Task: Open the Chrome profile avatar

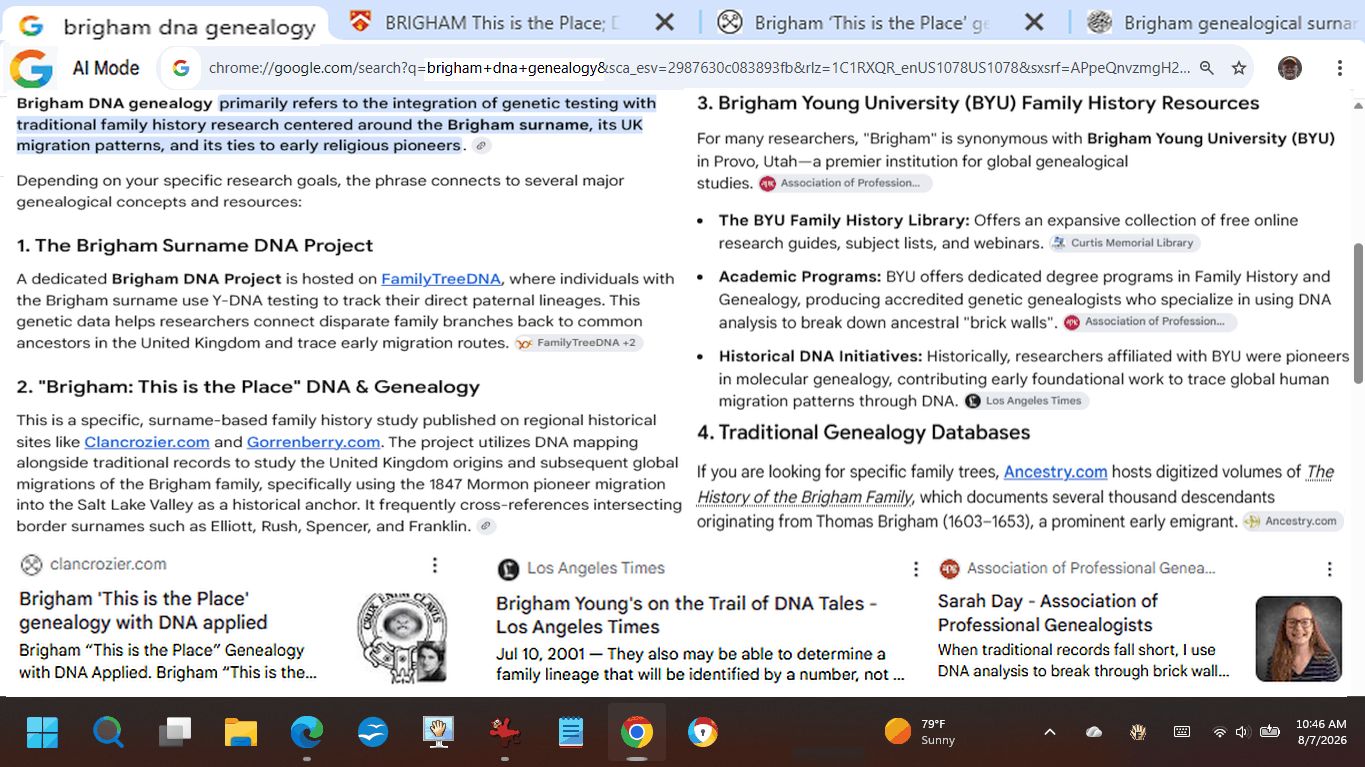Action: coord(1290,68)
